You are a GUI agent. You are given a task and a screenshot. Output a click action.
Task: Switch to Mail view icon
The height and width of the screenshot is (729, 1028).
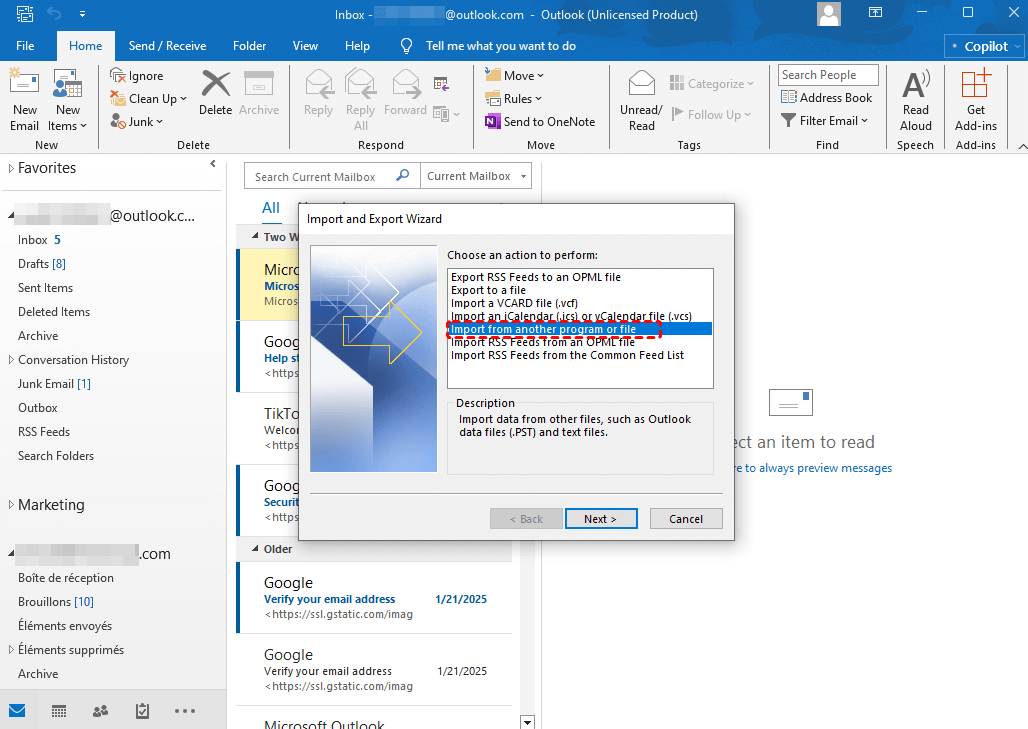[x=17, y=711]
